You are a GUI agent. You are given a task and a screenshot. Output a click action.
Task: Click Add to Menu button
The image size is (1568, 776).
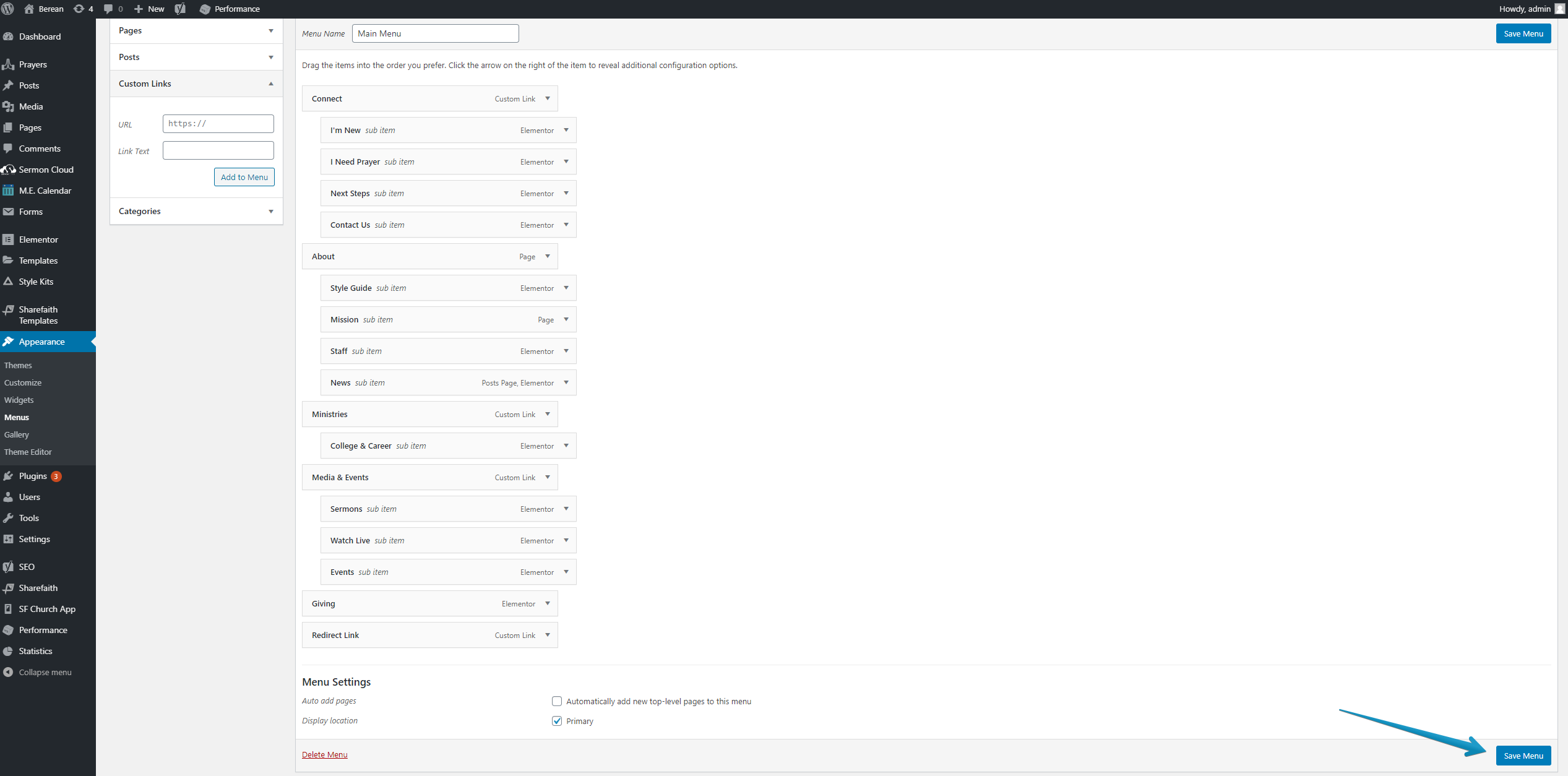tap(244, 177)
